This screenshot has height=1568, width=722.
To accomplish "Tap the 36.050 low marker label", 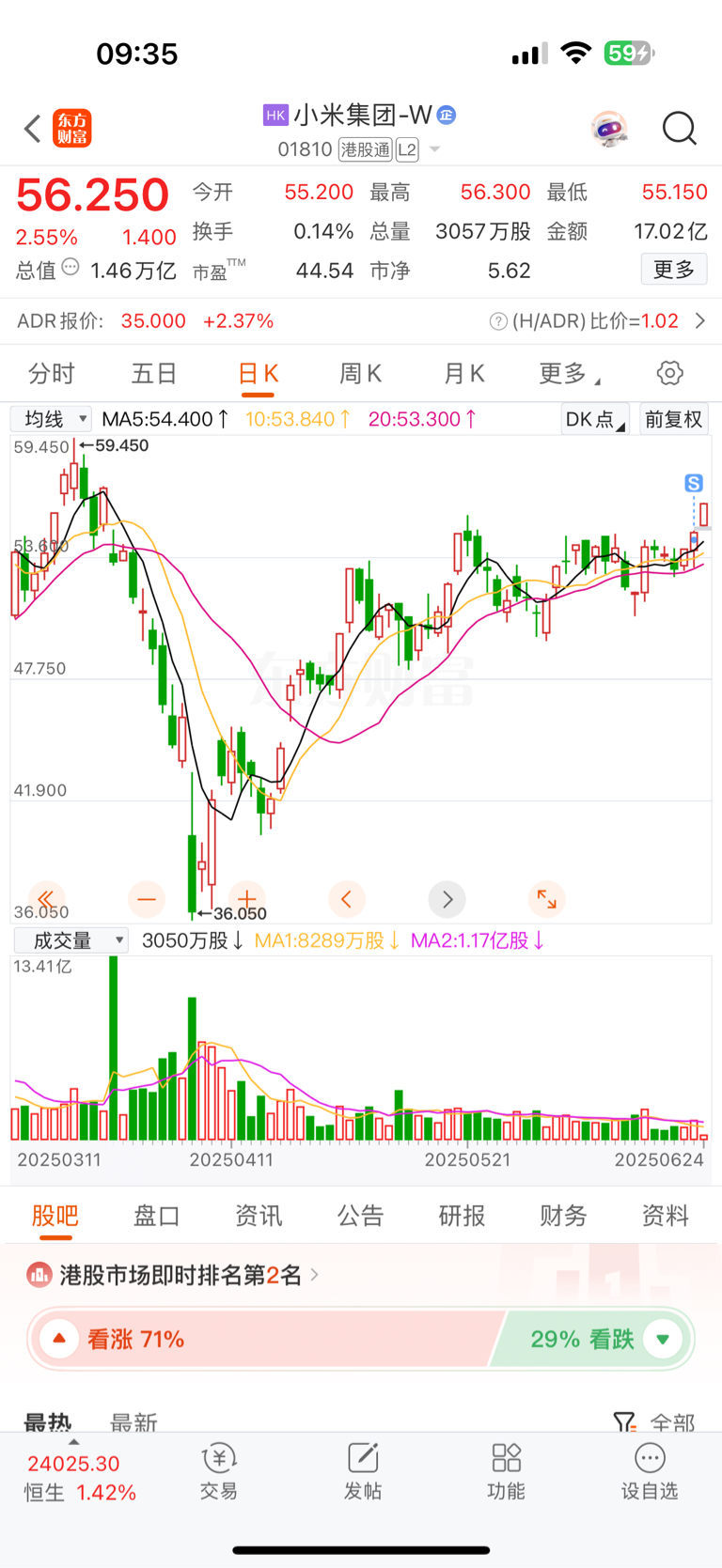I will [240, 913].
